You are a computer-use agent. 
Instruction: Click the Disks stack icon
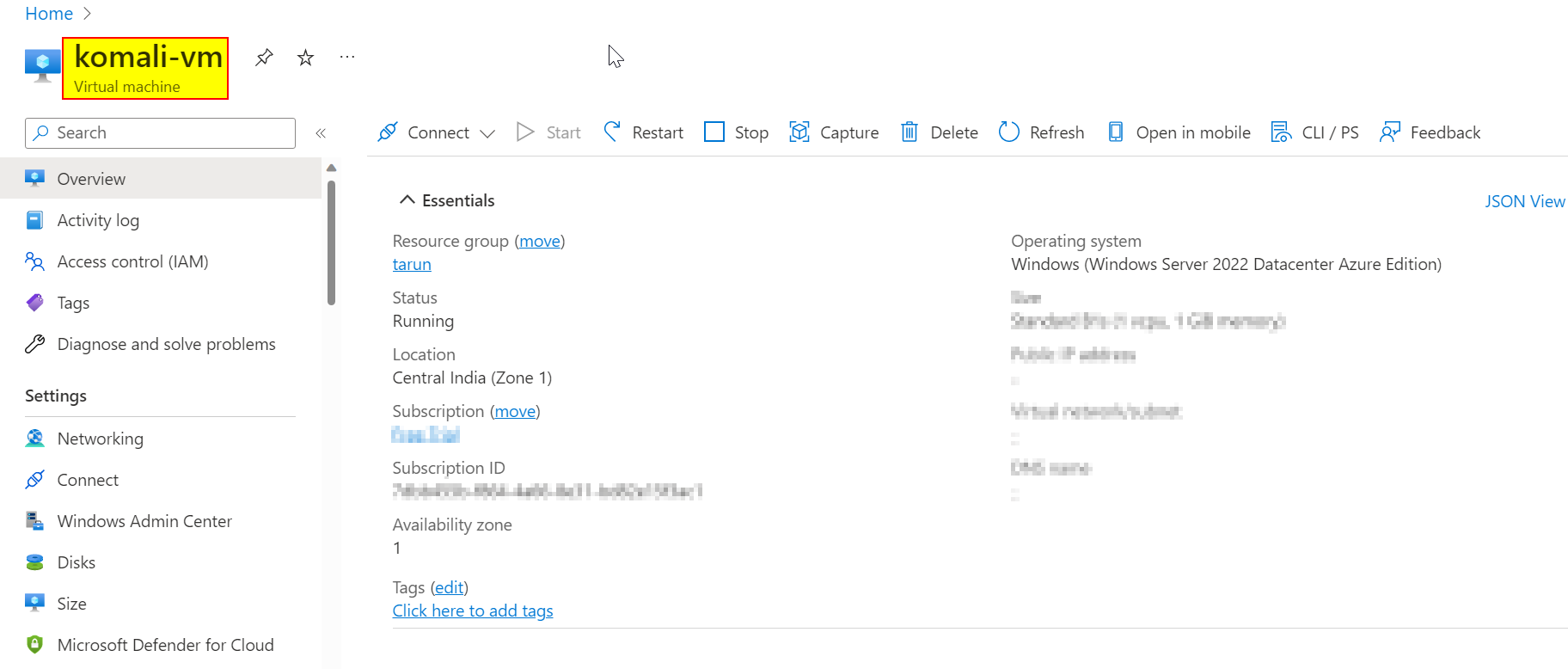tap(34, 562)
